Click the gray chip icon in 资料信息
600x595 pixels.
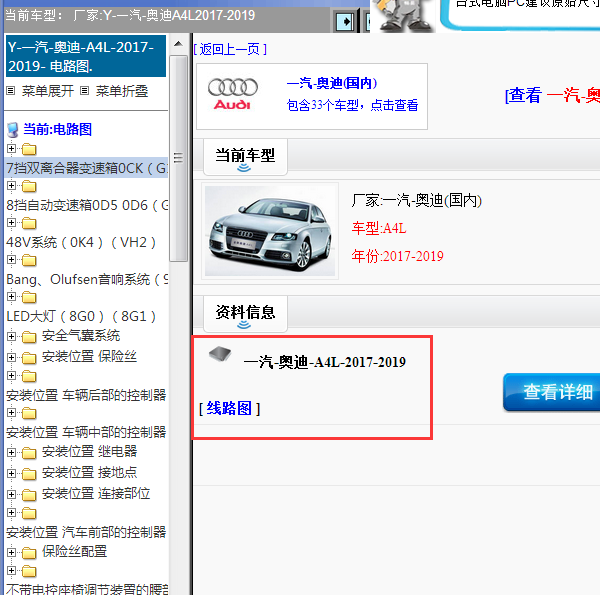point(220,353)
